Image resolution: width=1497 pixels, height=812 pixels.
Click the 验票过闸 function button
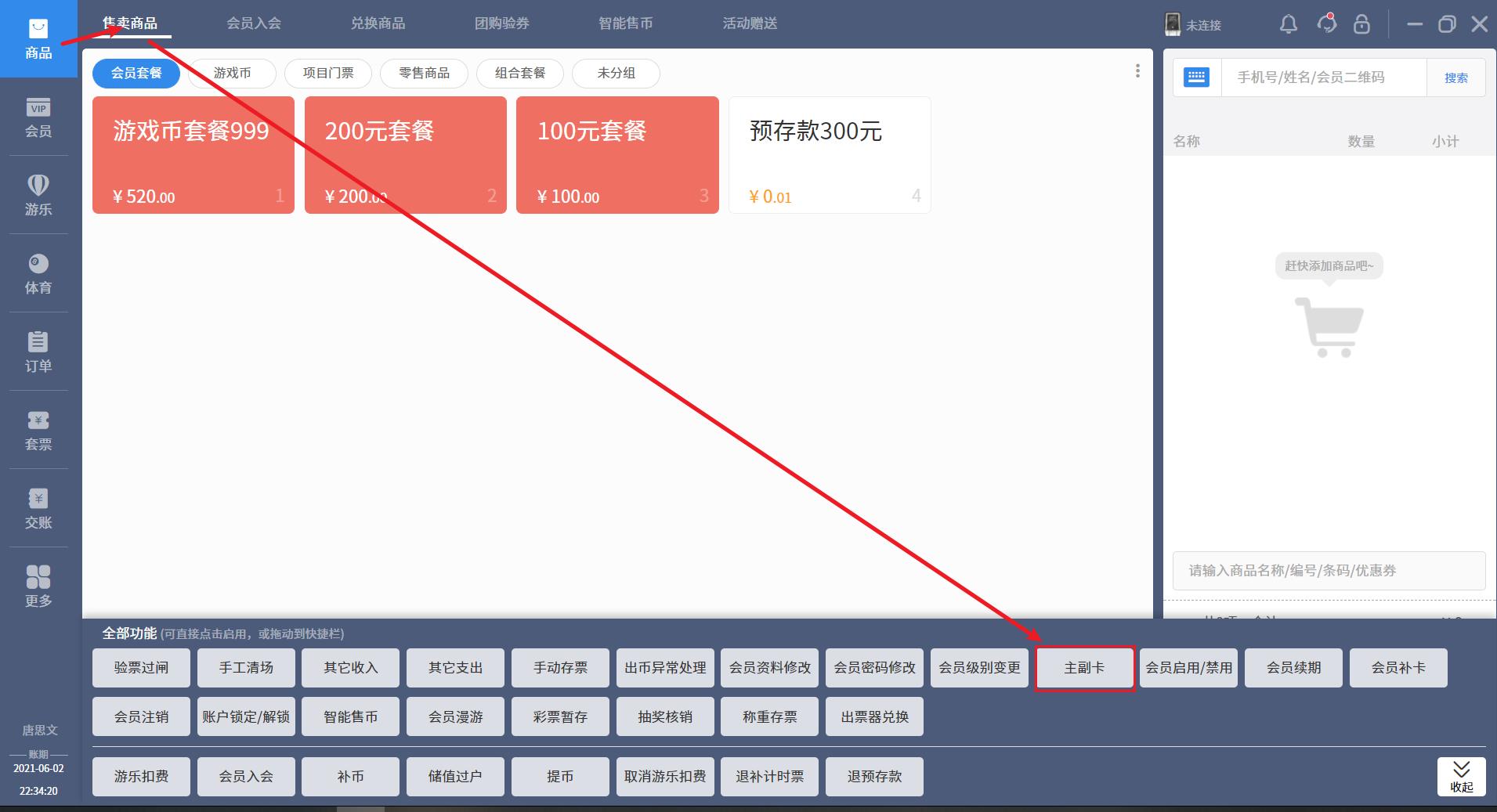coord(141,668)
